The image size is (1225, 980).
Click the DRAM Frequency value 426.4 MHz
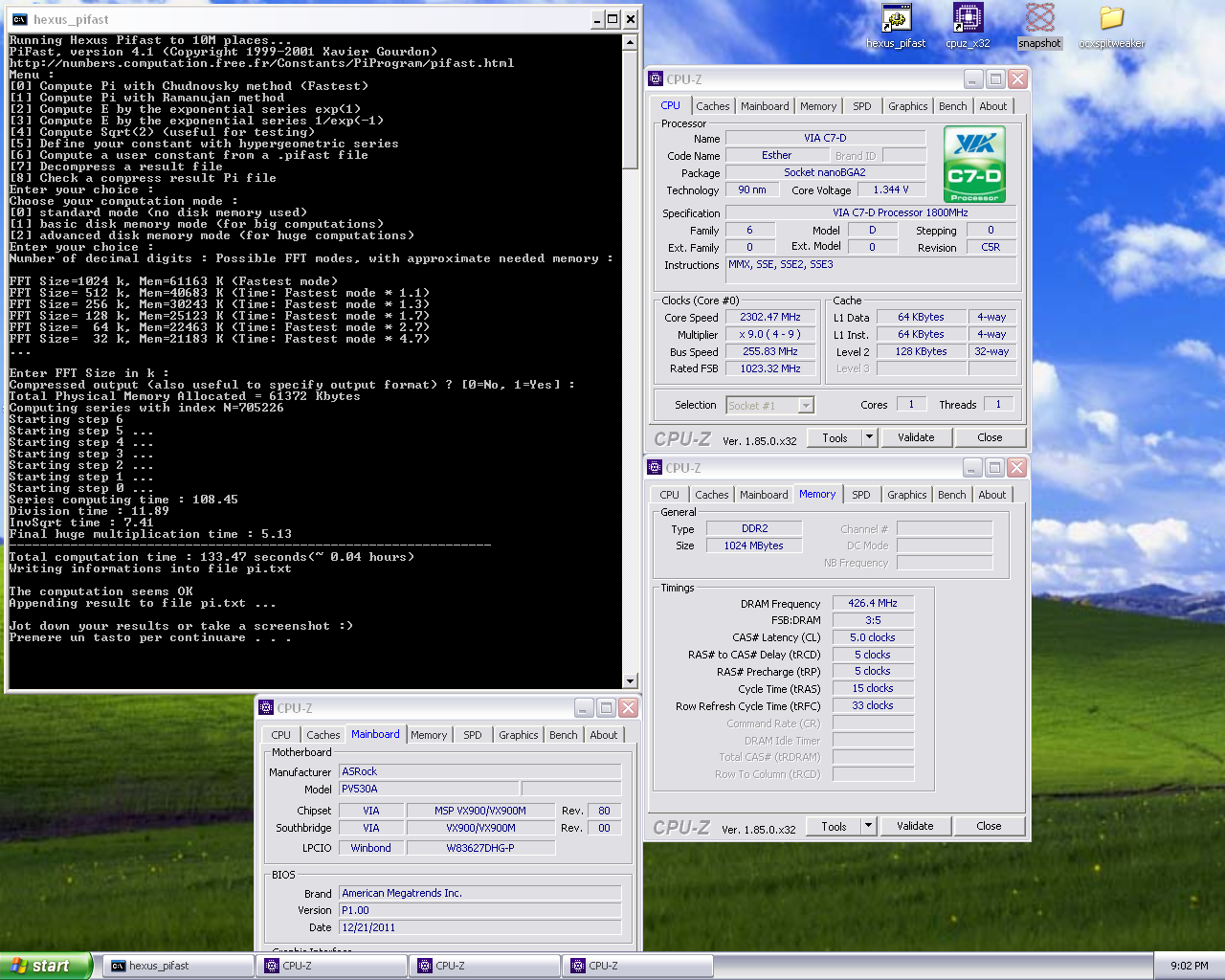click(873, 603)
